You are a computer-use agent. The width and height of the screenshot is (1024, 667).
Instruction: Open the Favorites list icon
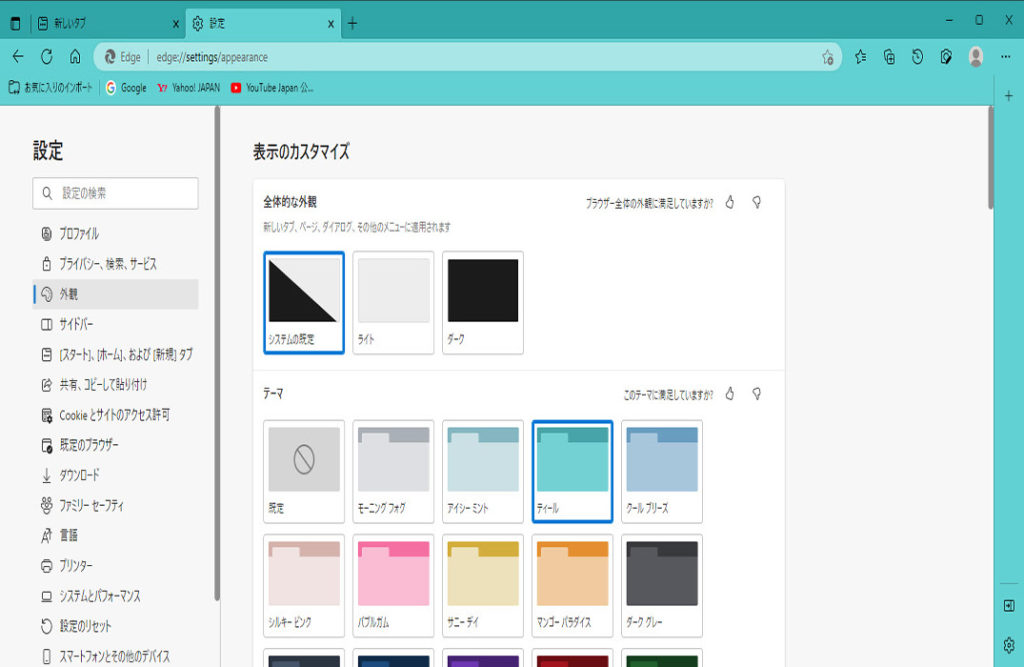click(x=860, y=57)
